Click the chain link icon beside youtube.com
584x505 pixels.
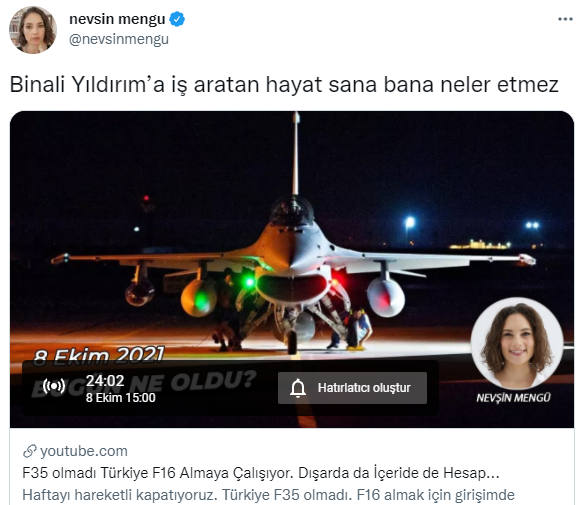point(29,451)
